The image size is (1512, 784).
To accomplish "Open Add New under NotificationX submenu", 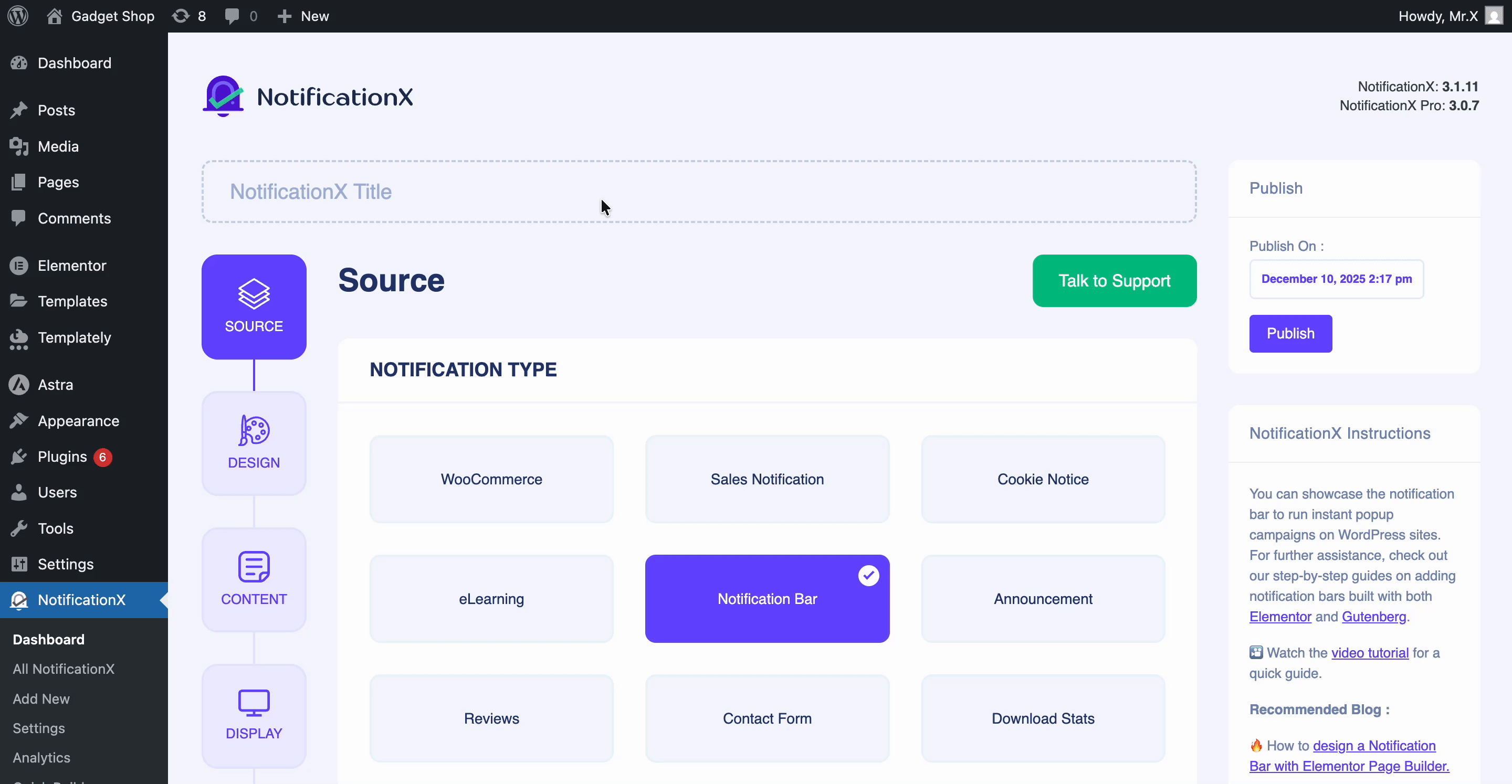I will coord(41,698).
